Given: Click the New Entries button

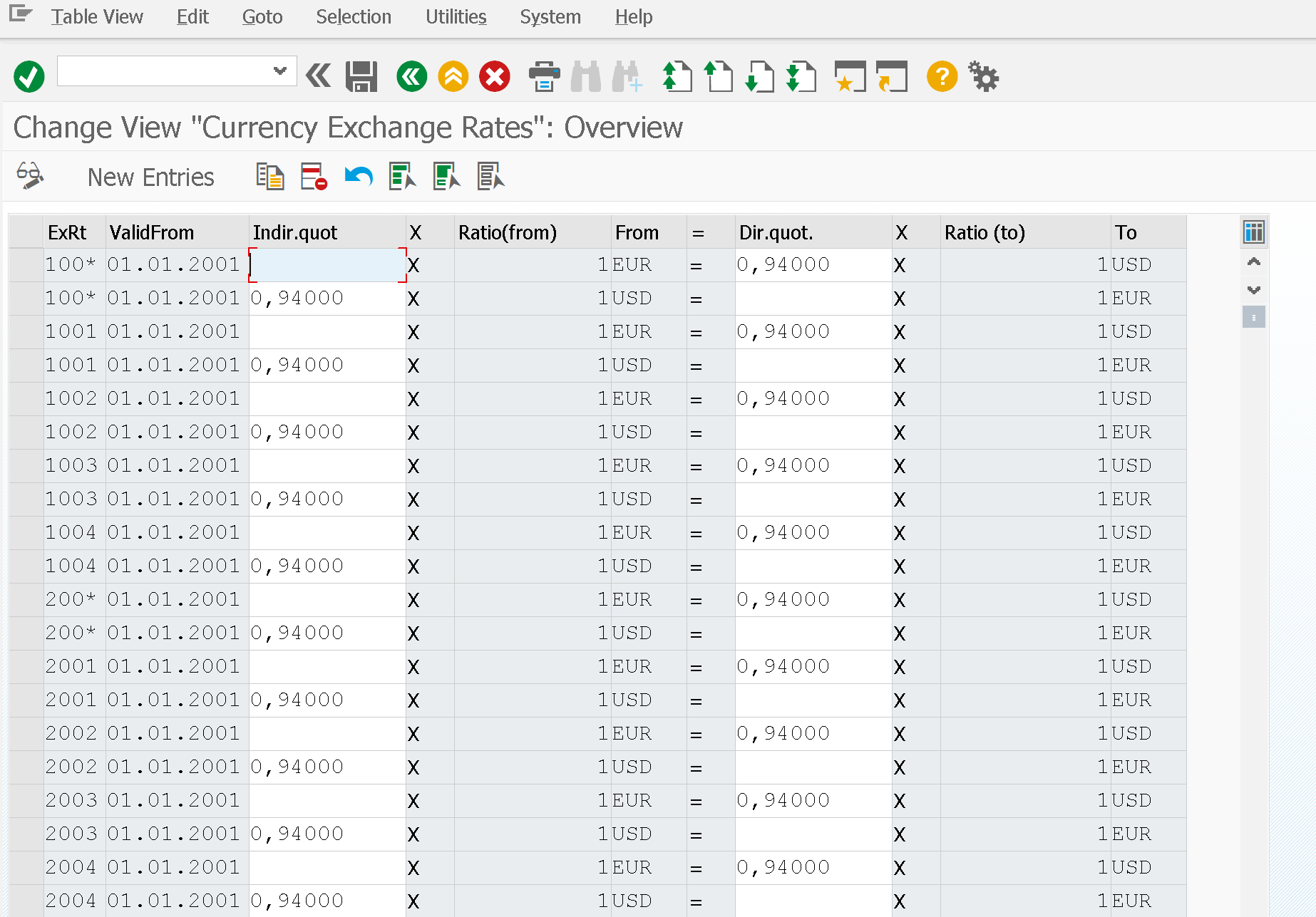Looking at the screenshot, I should pos(150,177).
